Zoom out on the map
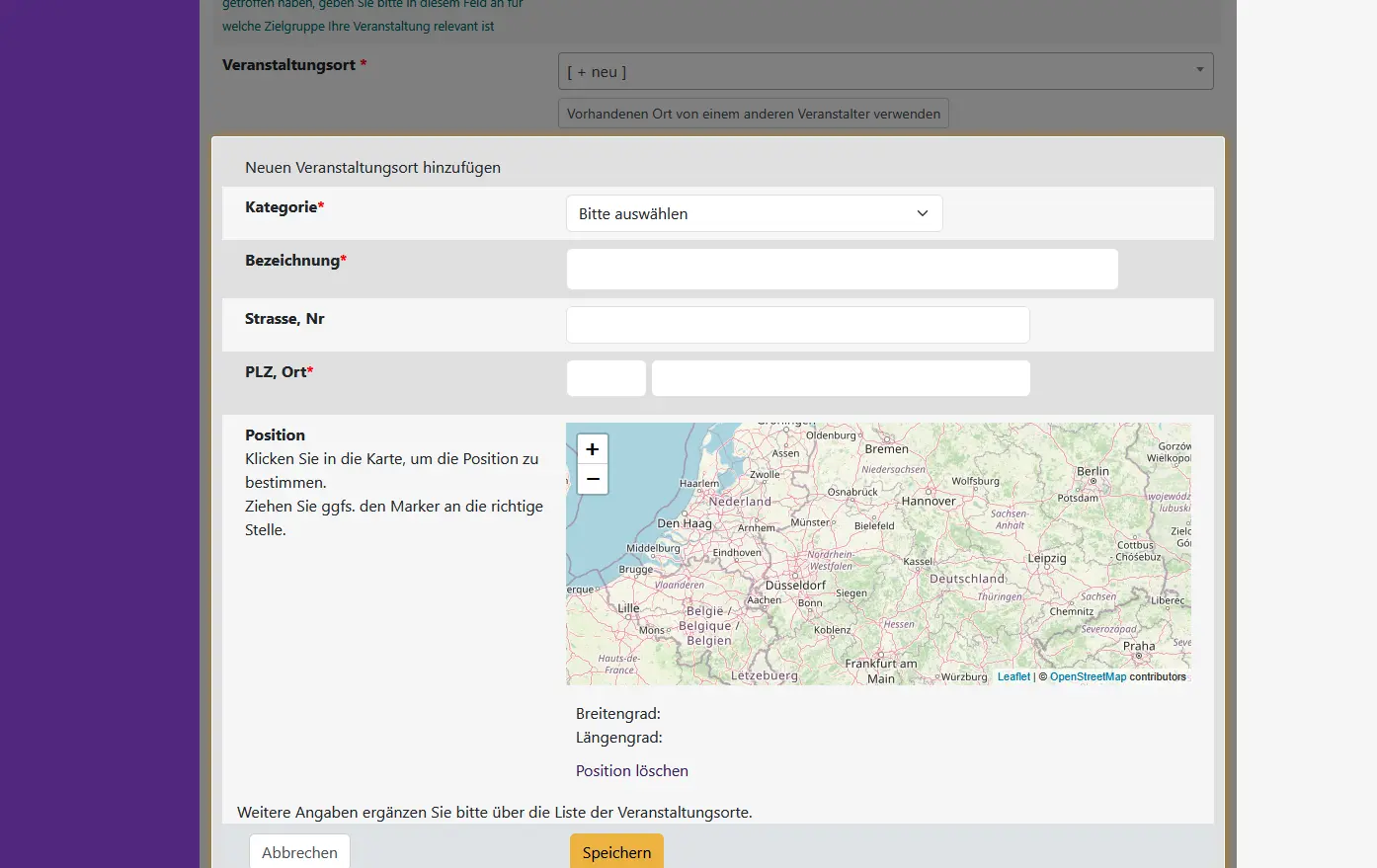The image size is (1377, 868). (x=593, y=479)
